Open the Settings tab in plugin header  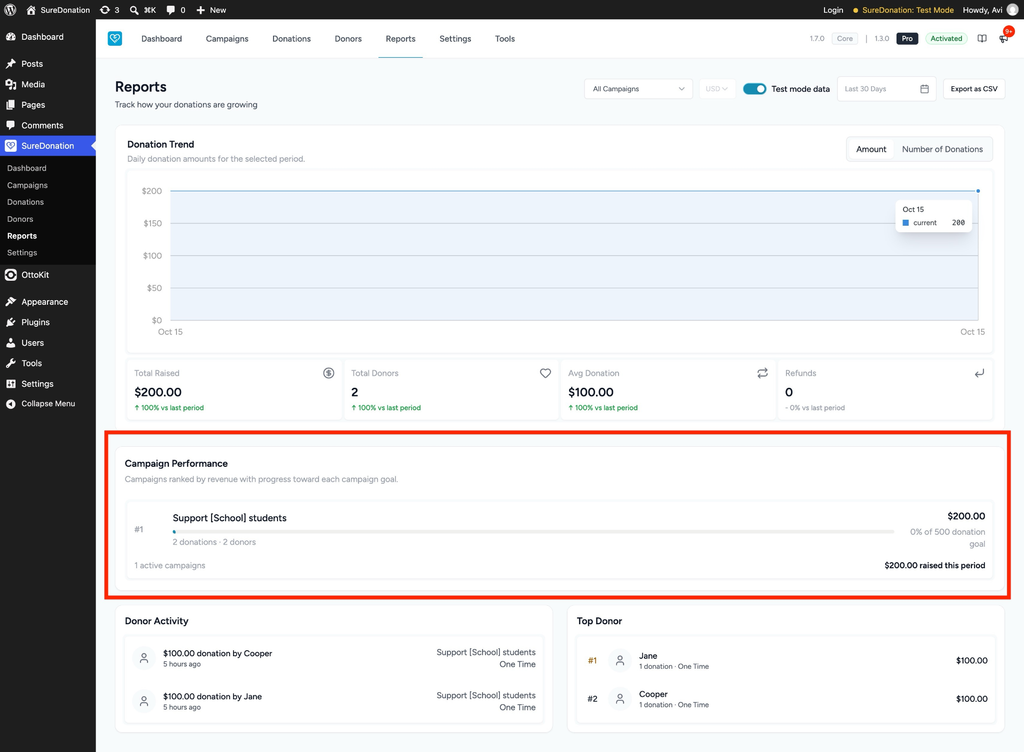(455, 39)
